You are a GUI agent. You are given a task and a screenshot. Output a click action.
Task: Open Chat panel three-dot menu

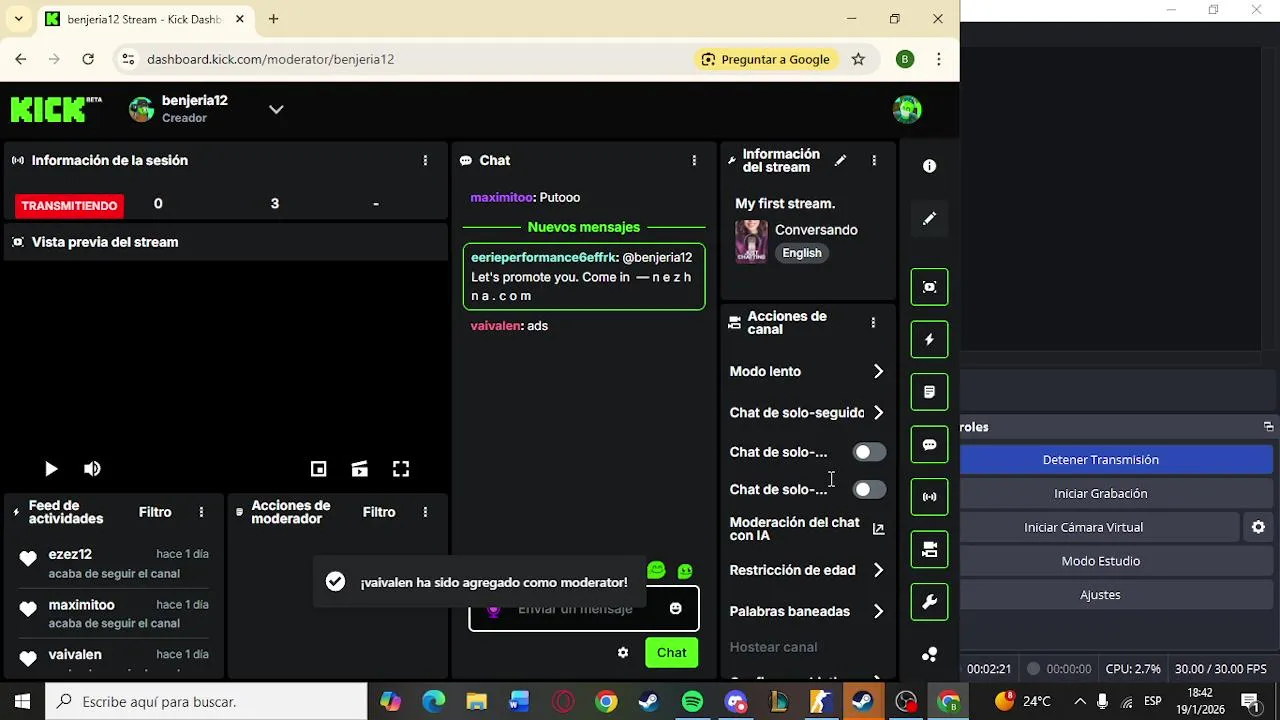[x=694, y=160]
